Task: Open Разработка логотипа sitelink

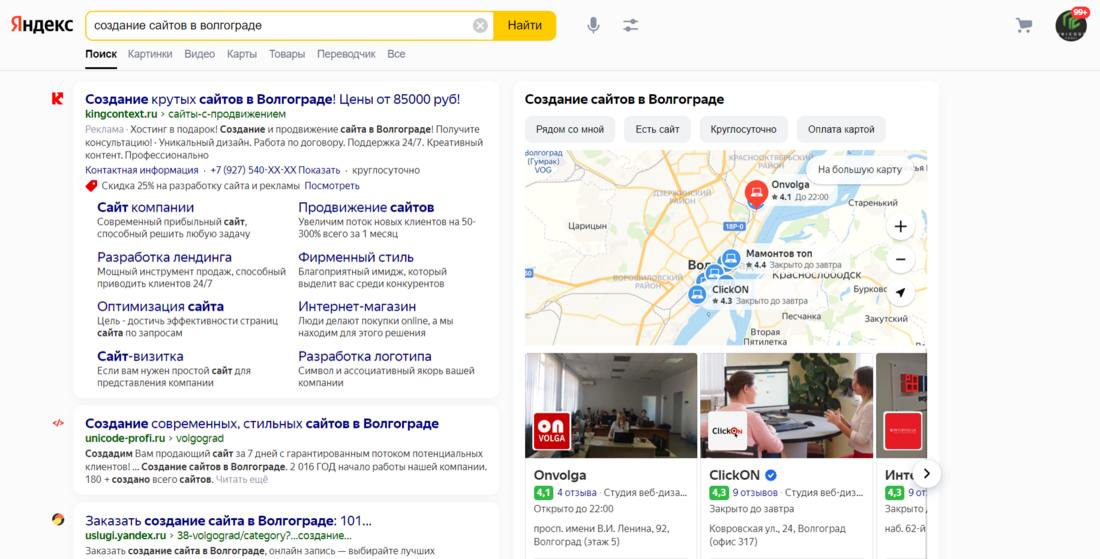Action: 365,356
